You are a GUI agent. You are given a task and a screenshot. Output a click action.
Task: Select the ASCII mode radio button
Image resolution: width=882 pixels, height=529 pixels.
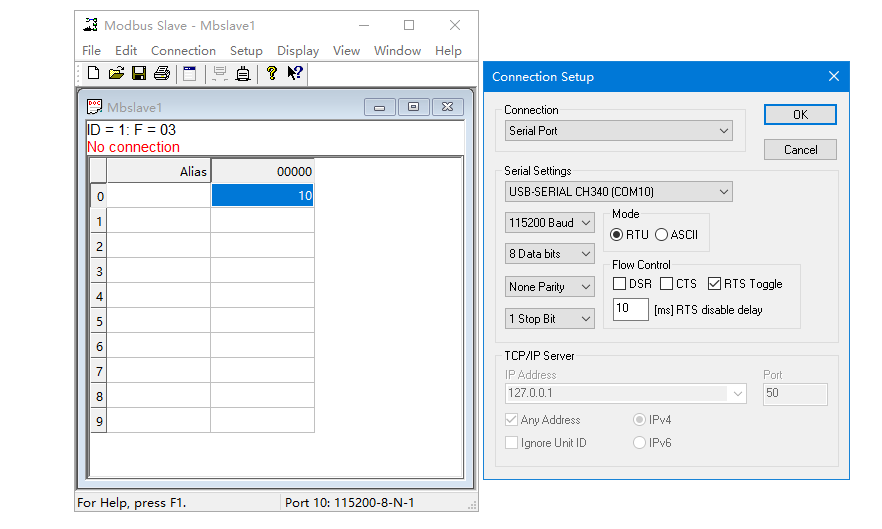pos(662,235)
